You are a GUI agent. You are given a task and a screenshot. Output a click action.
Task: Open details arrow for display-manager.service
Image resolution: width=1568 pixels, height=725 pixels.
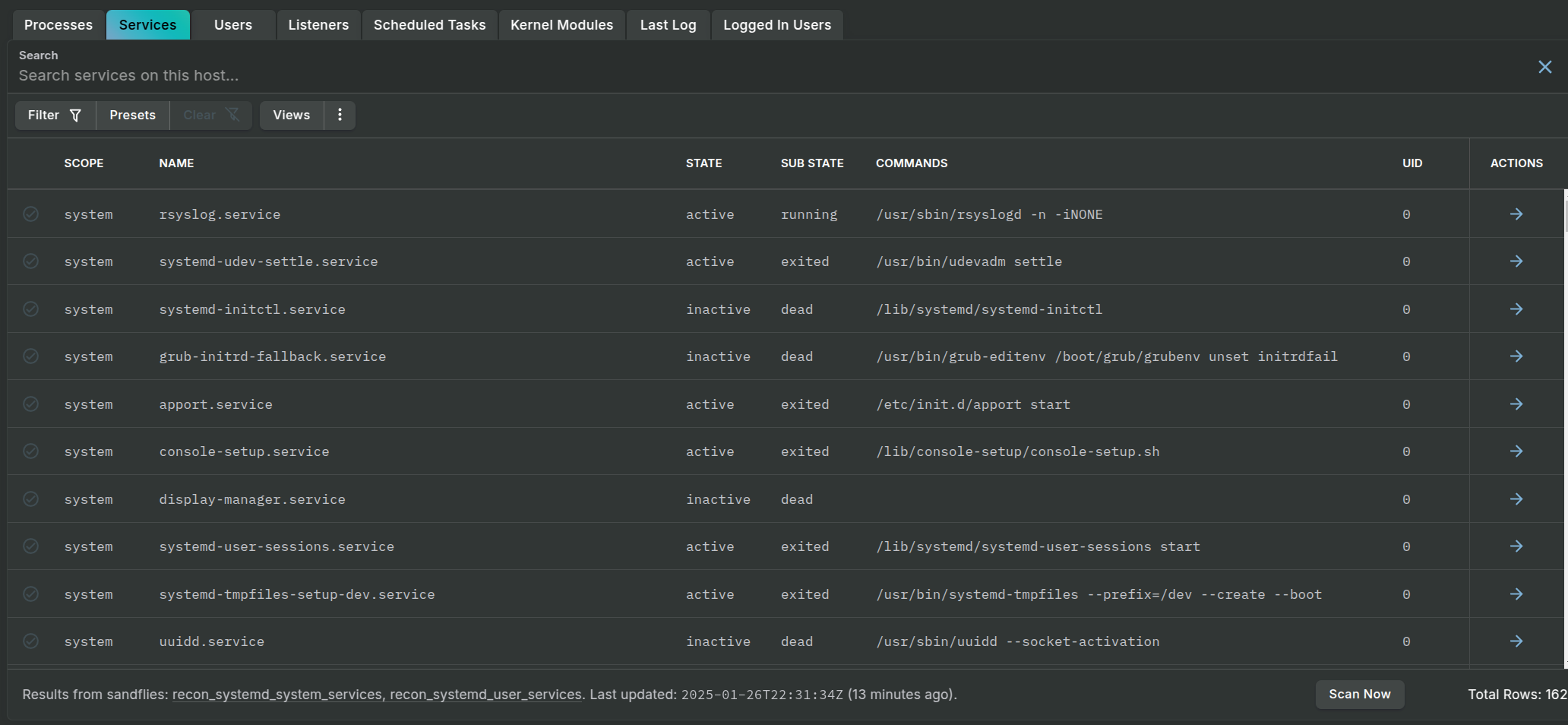pyautogui.click(x=1516, y=499)
